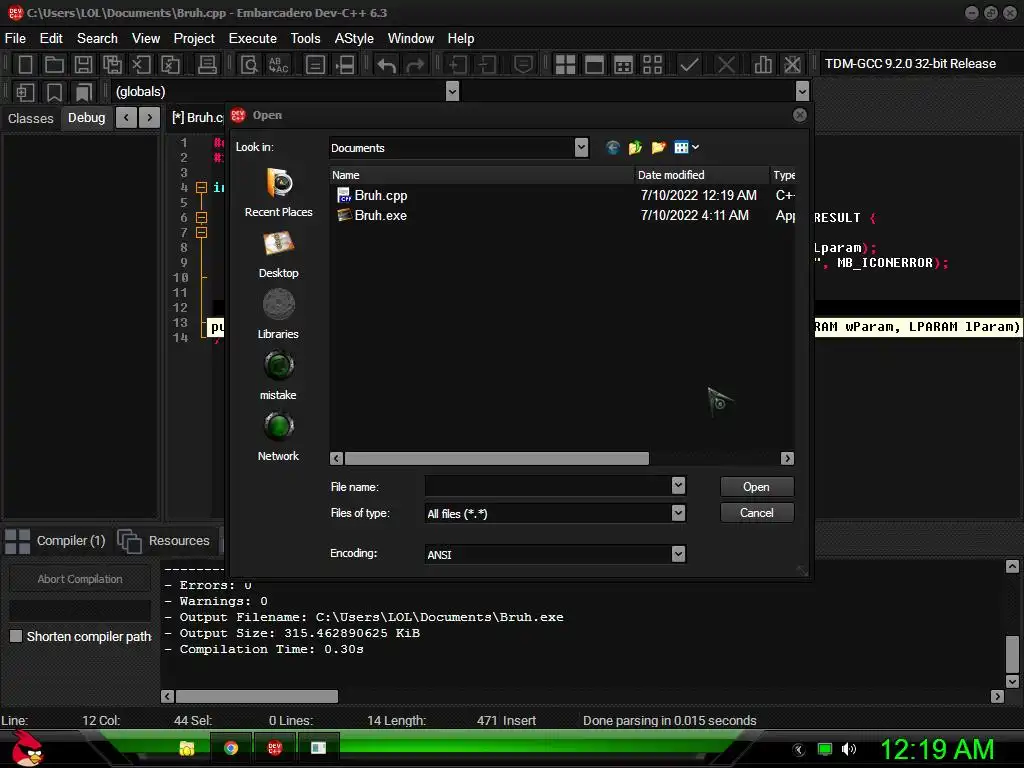Click the Run window toolbar icon
The image size is (1024, 768).
click(x=594, y=64)
